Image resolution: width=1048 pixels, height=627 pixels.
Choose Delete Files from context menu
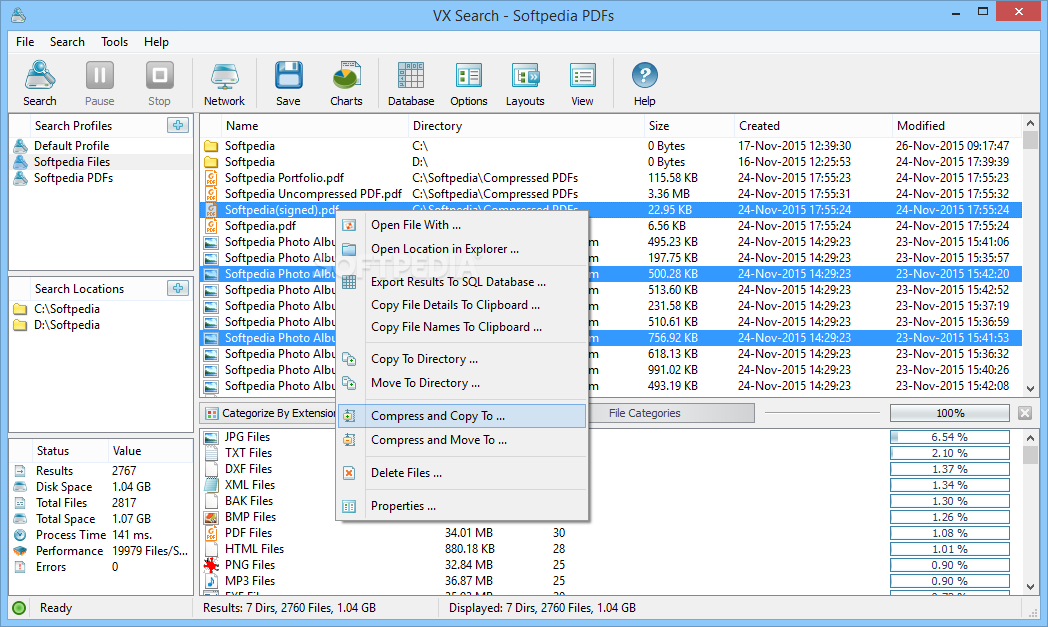pyautogui.click(x=462, y=473)
